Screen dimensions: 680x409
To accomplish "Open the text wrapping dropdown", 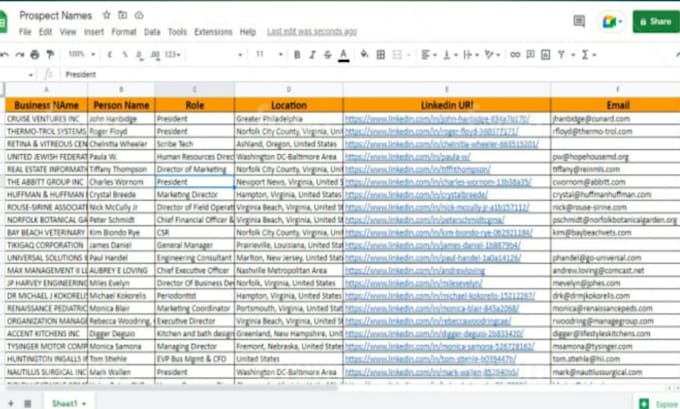I will 471,55.
